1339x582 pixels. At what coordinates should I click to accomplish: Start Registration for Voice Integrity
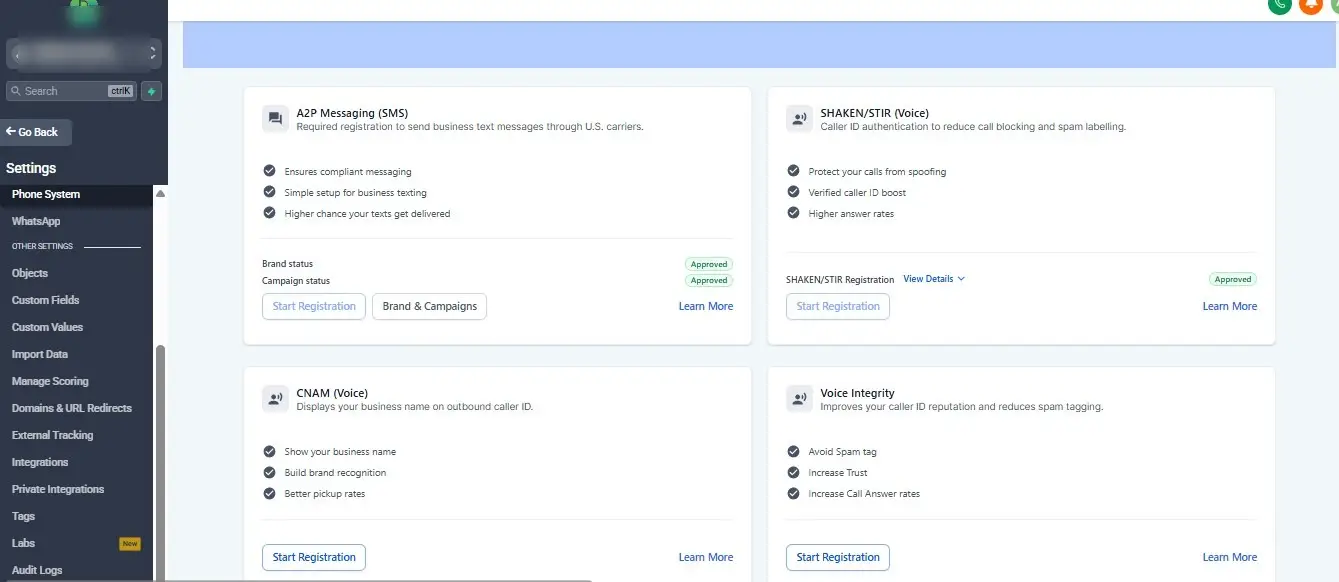(x=838, y=557)
